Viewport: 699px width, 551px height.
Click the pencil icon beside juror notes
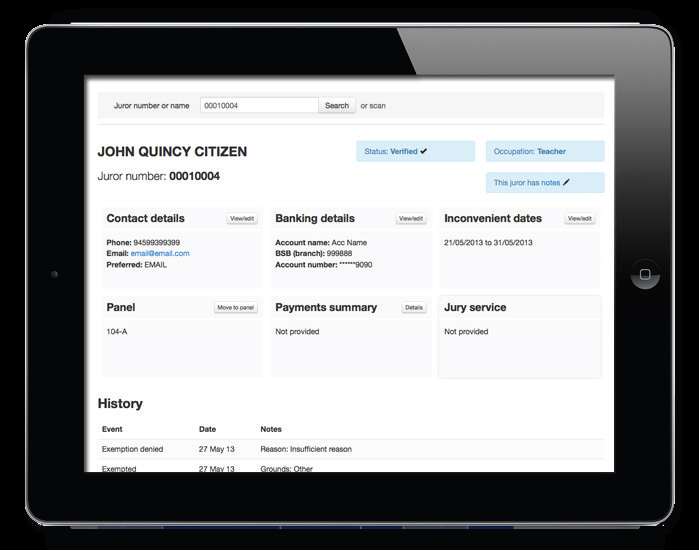(x=567, y=183)
